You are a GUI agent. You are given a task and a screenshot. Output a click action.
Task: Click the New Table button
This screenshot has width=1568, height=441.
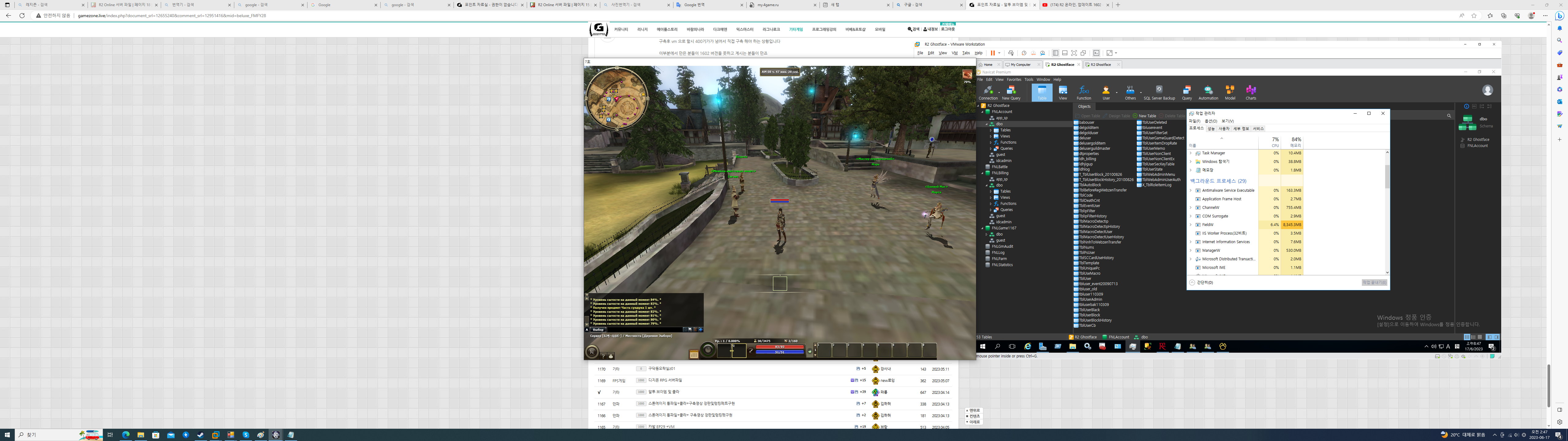click(x=1144, y=116)
